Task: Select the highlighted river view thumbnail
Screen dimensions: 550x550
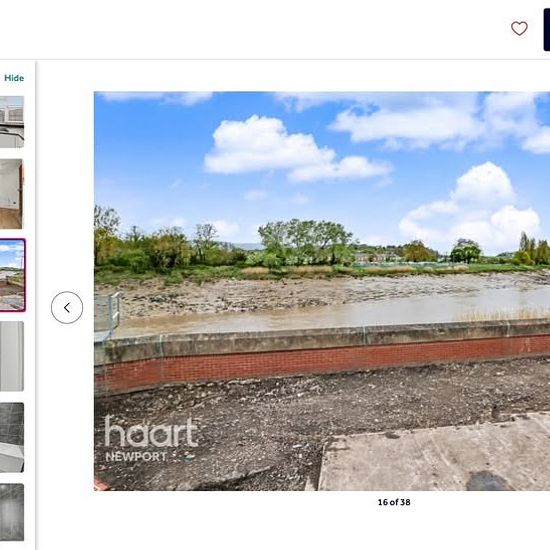Action: tap(12, 275)
